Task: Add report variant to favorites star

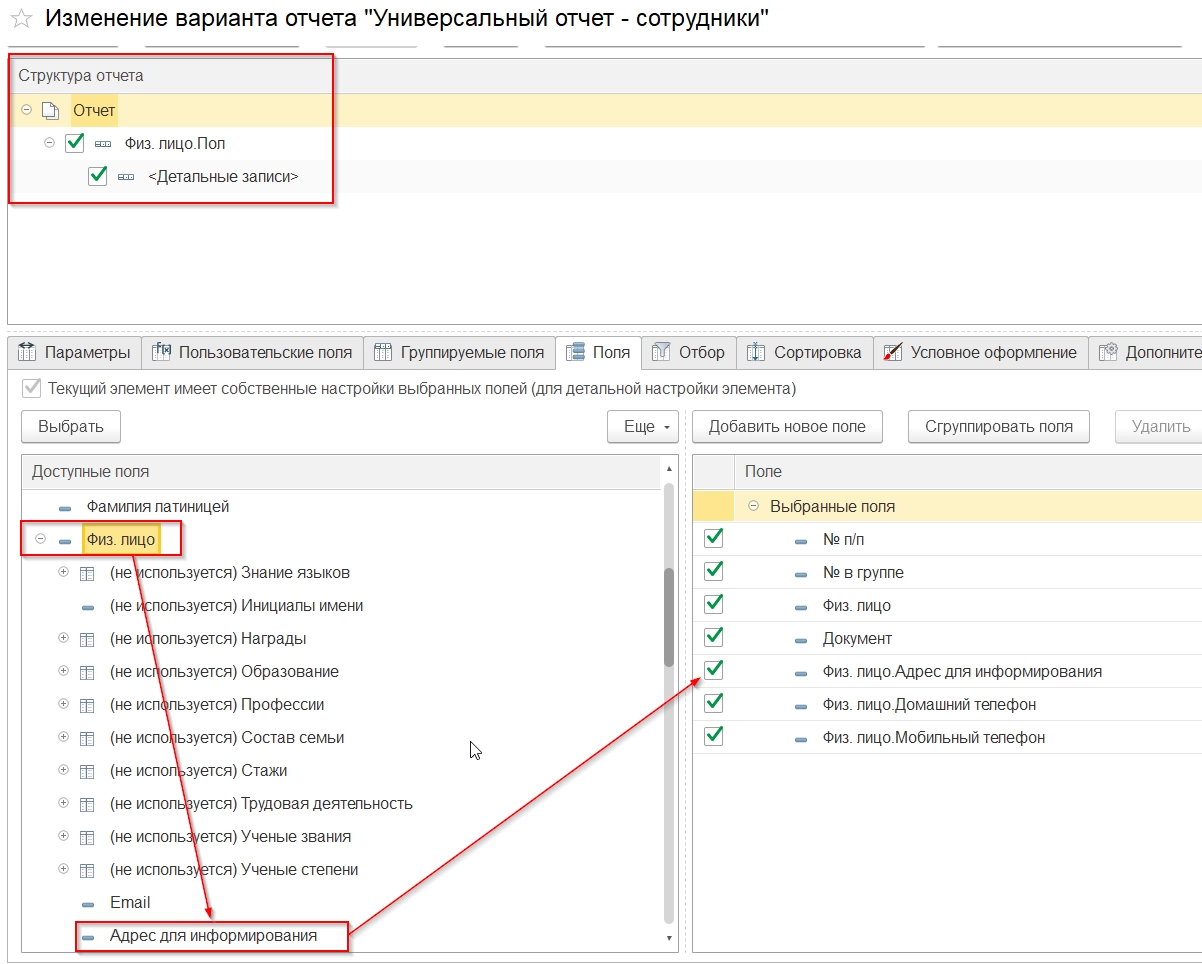Action: [20, 20]
